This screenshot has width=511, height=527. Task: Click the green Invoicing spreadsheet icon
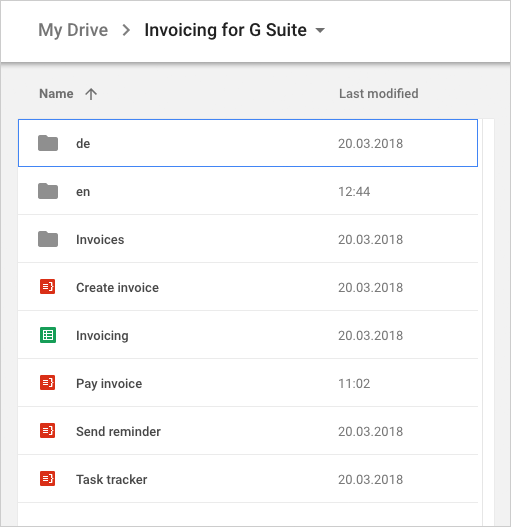tap(48, 335)
